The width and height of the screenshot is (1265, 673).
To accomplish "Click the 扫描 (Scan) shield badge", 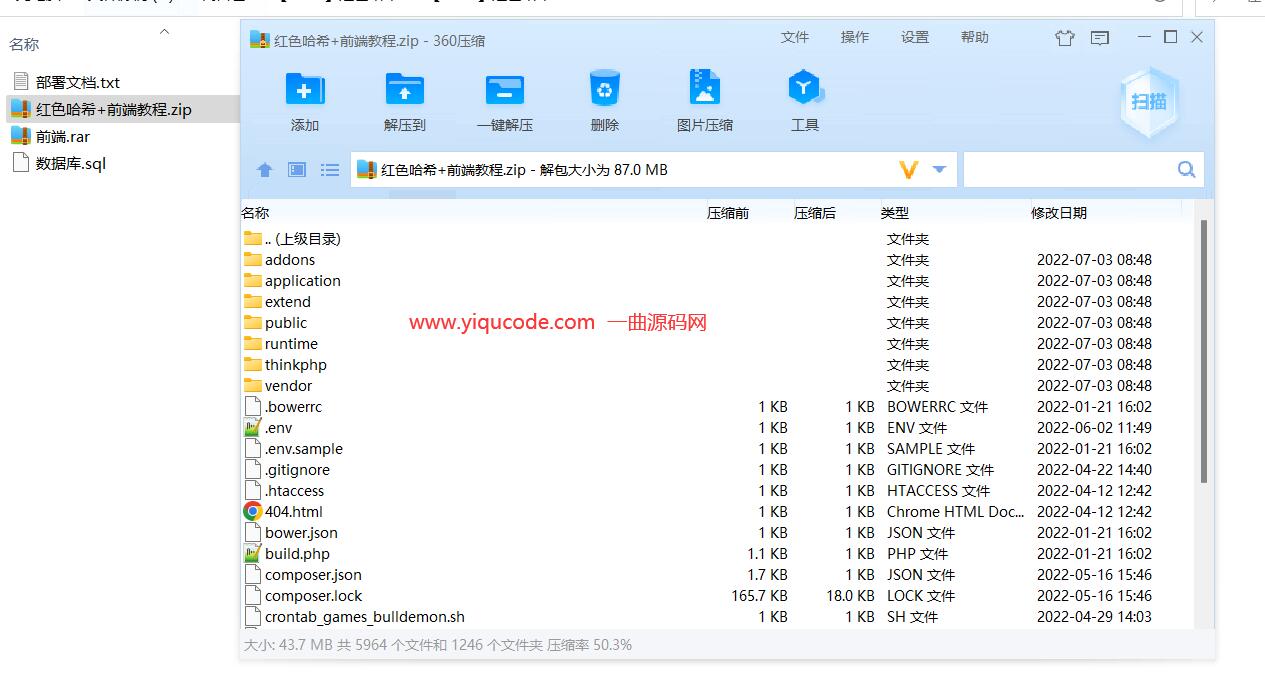I will pos(1149,102).
